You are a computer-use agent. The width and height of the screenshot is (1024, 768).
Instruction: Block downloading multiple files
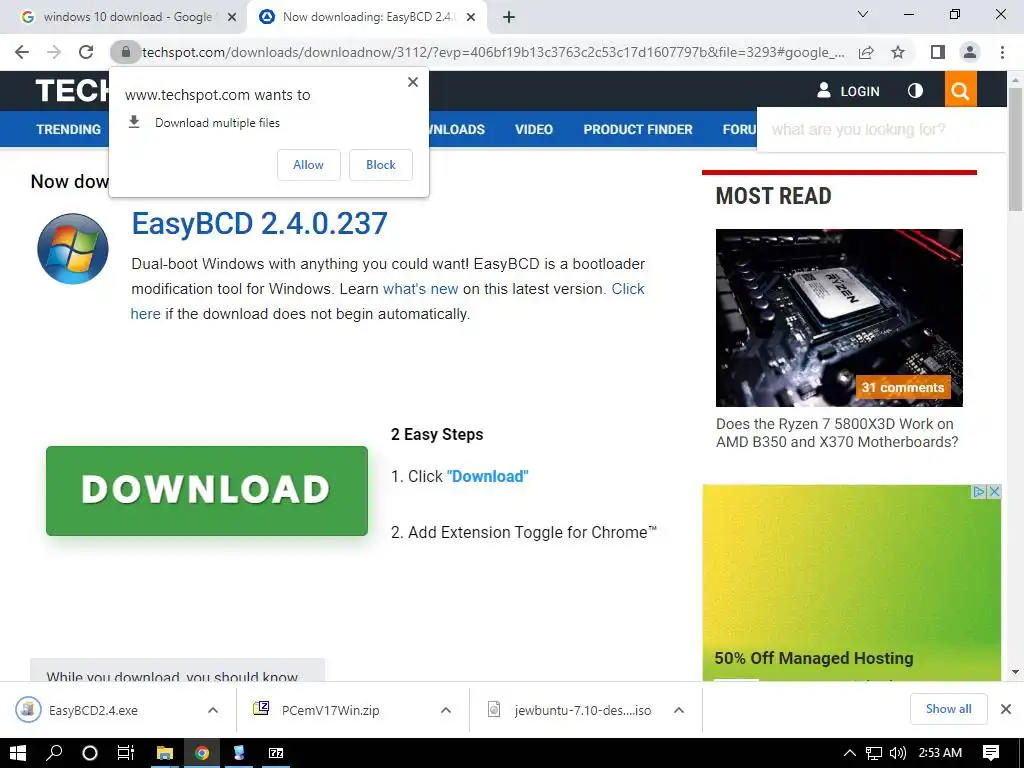pos(381,165)
